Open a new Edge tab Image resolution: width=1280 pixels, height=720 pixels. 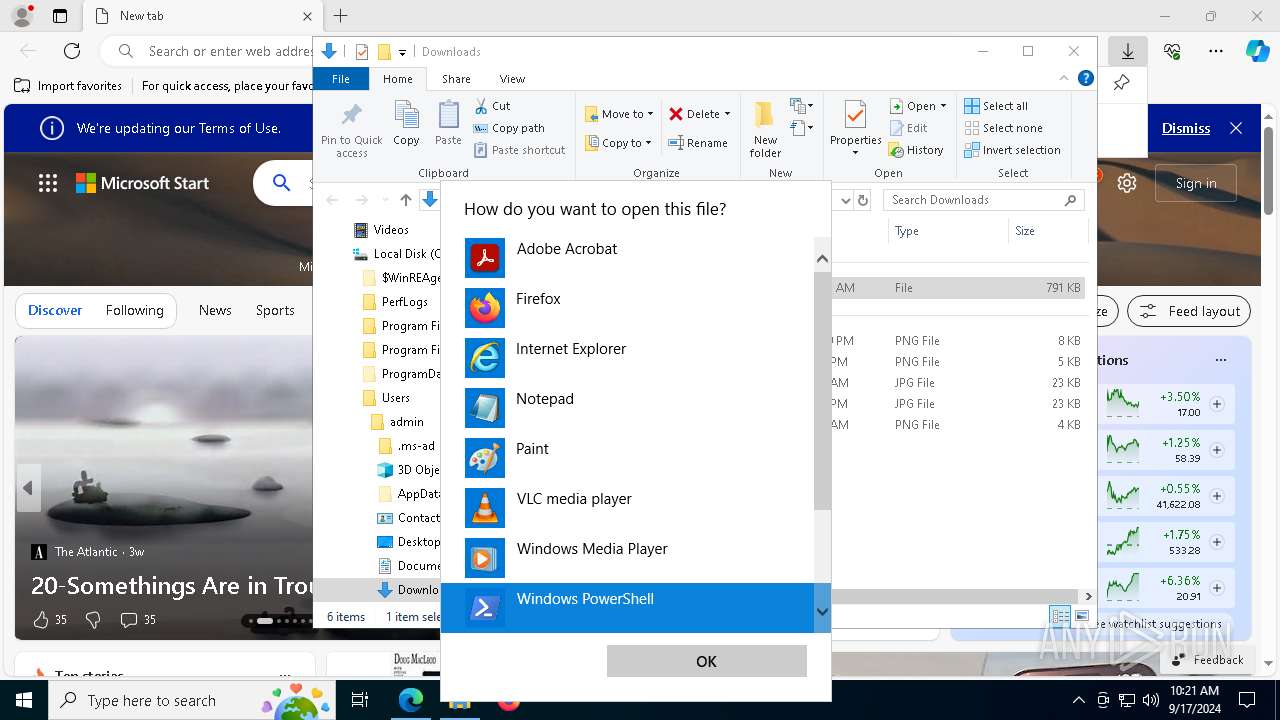click(340, 16)
